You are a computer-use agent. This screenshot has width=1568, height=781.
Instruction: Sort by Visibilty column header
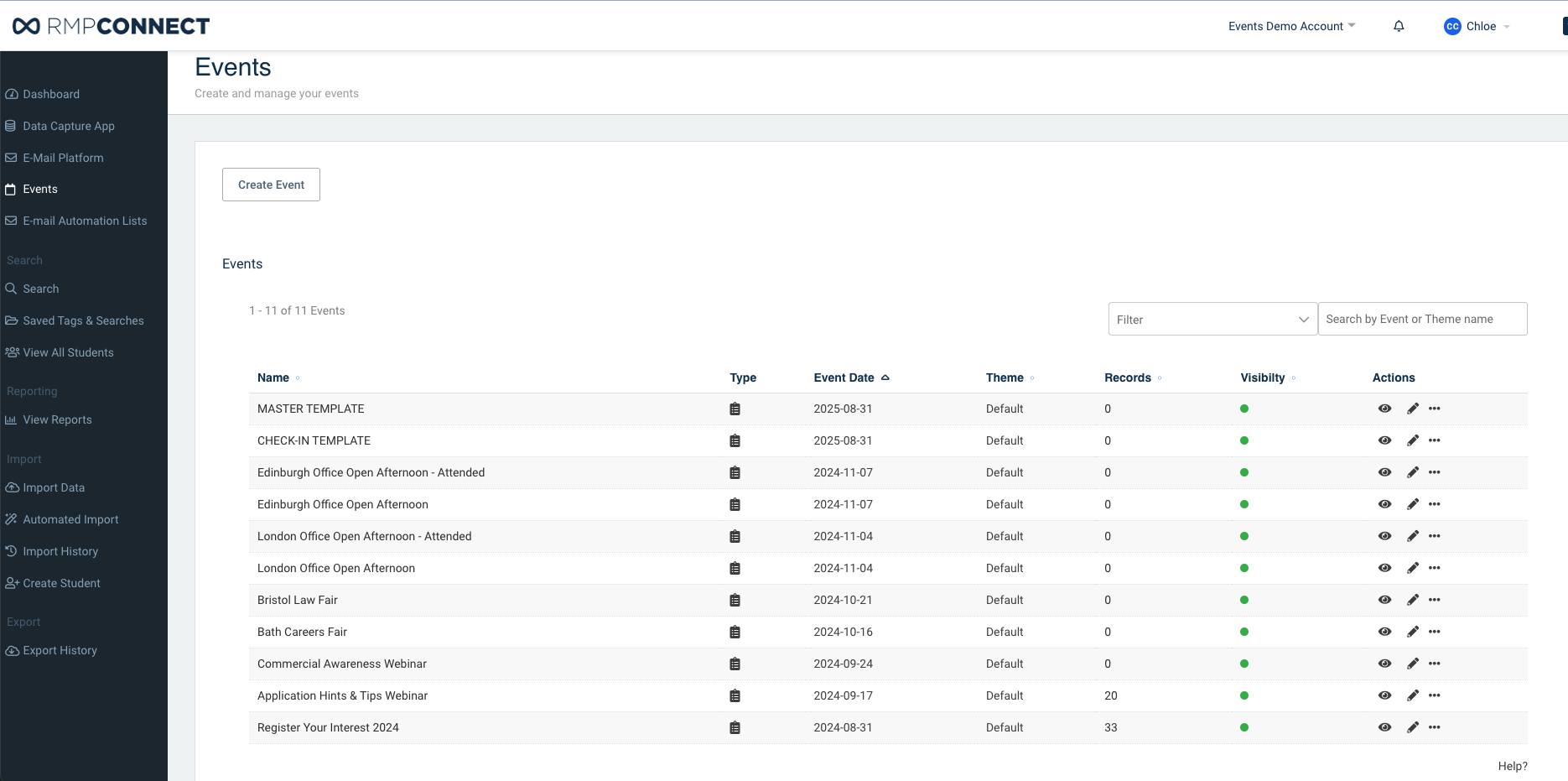coord(1268,377)
